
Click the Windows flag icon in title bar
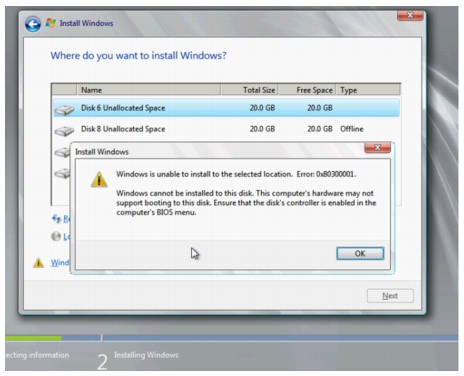point(51,23)
